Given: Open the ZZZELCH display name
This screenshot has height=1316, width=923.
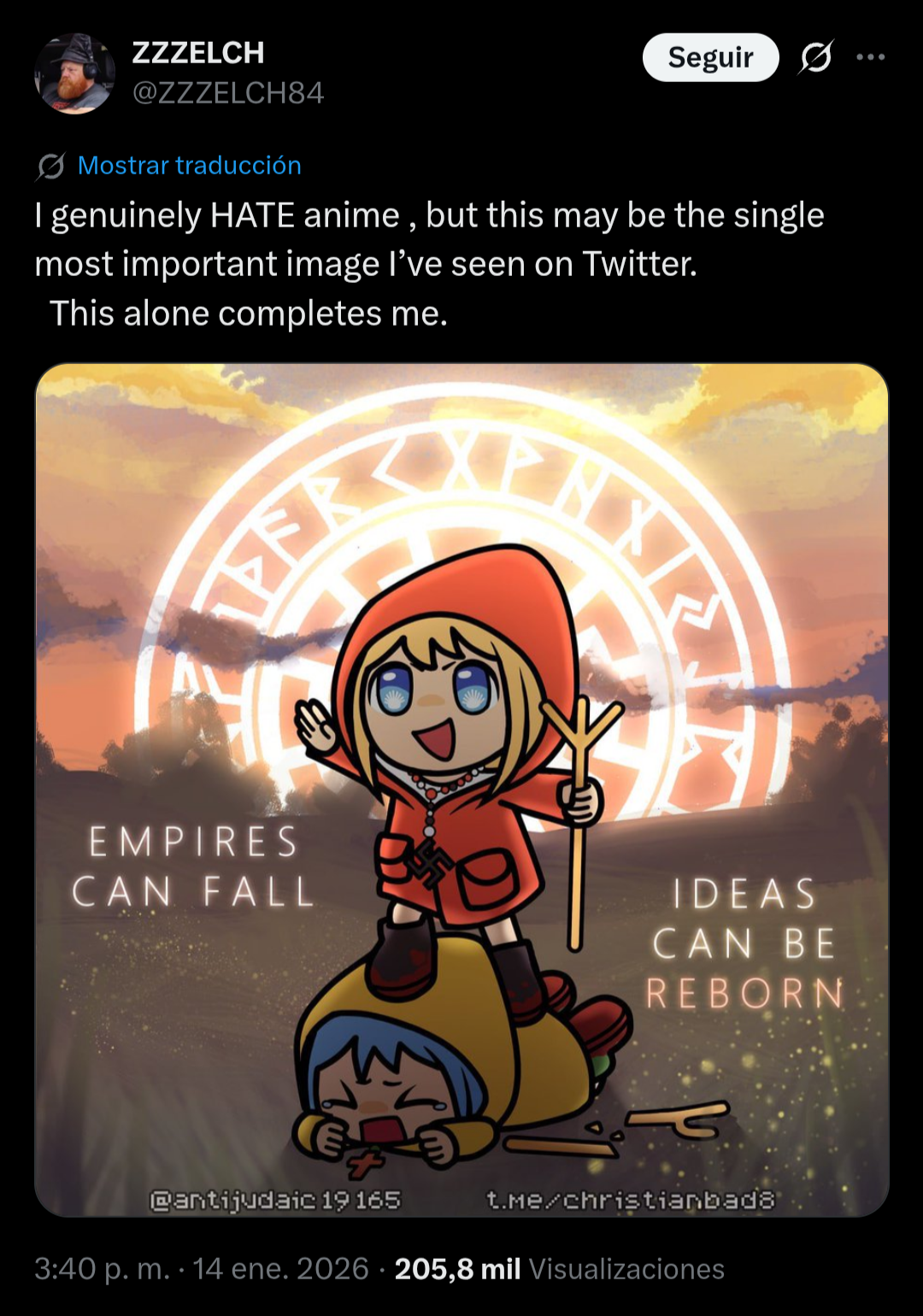Looking at the screenshot, I should pos(198,53).
